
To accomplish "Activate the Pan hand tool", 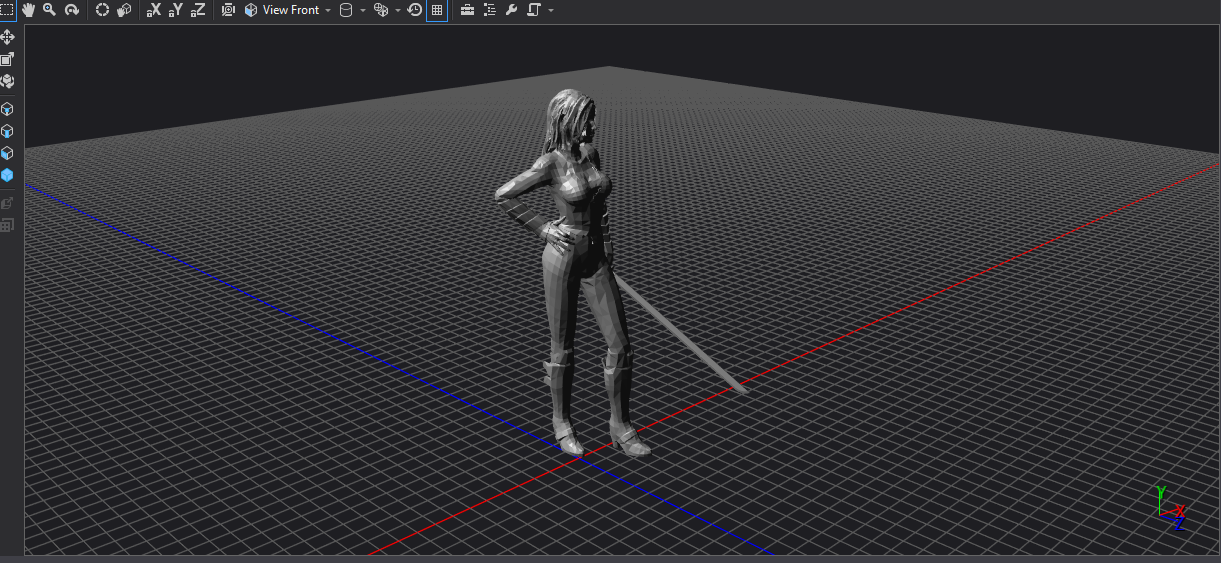I will (x=28, y=10).
